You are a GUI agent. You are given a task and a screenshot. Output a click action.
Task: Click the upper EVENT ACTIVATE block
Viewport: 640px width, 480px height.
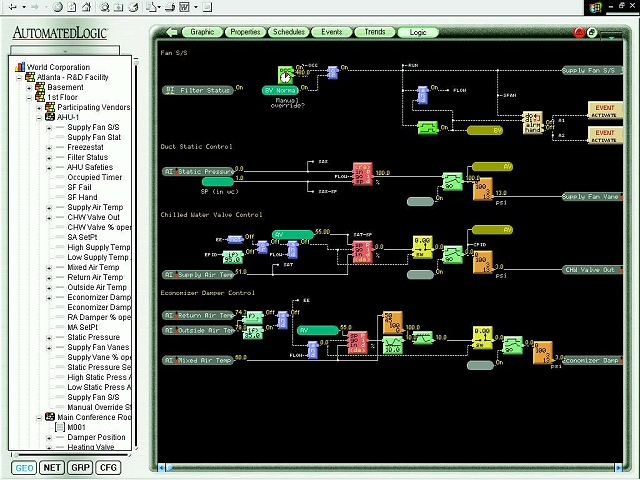605,111
